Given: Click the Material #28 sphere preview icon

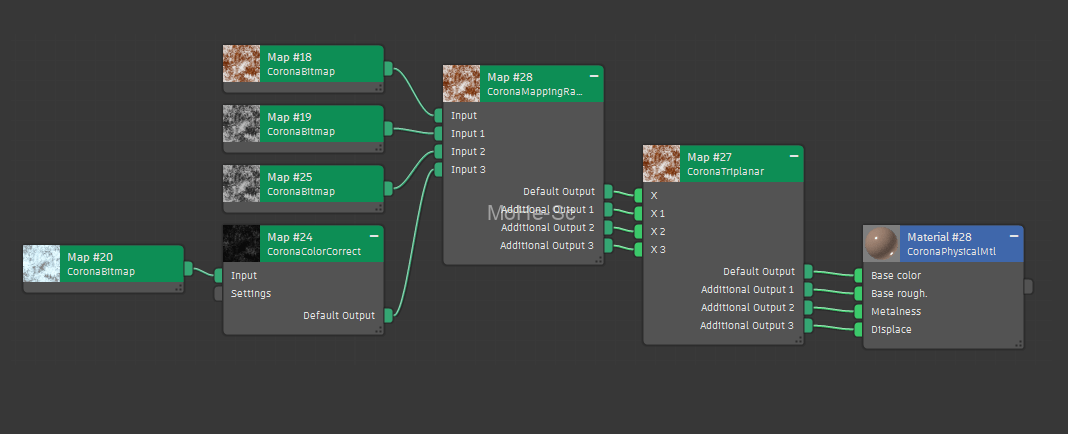Looking at the screenshot, I should coord(882,244).
